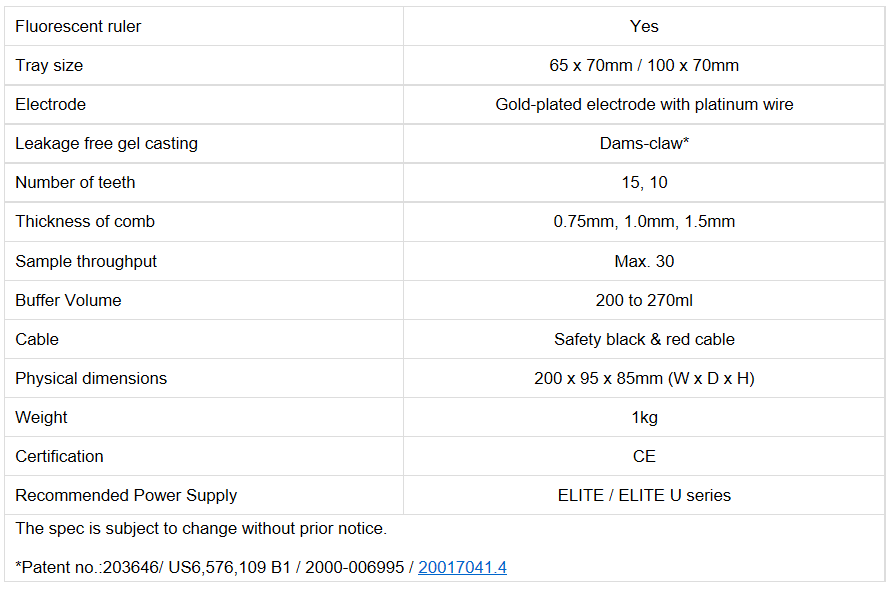Click the Electrode row label
The height and width of the screenshot is (591, 889).
click(51, 104)
